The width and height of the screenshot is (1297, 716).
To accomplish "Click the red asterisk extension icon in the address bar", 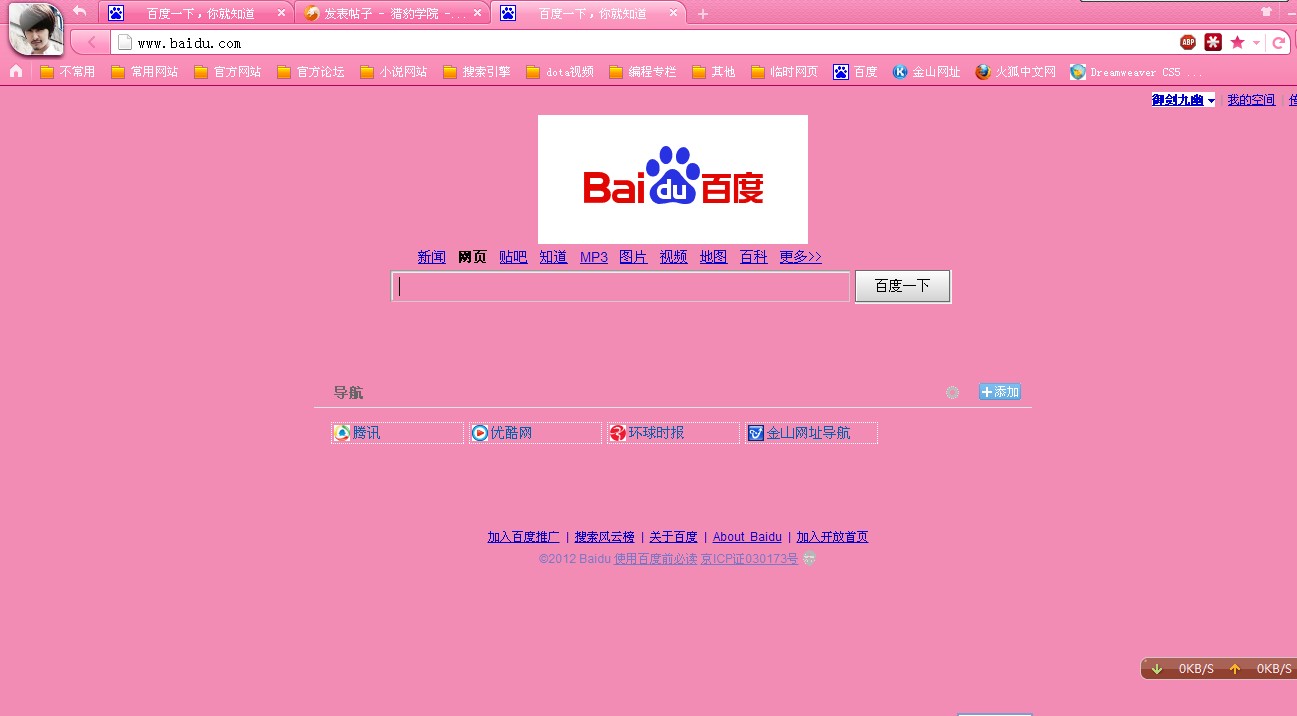I will tap(1213, 42).
